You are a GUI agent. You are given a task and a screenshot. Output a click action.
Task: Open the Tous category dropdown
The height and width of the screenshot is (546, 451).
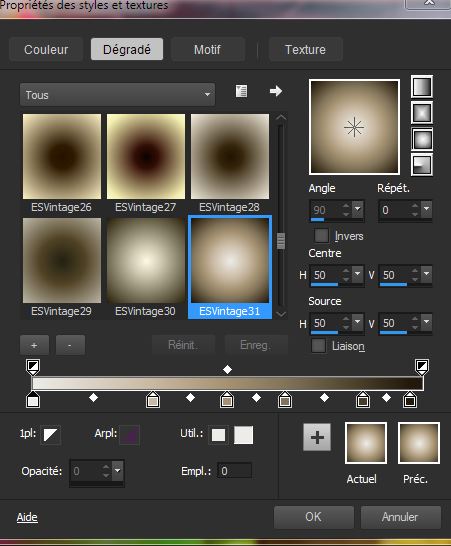click(x=117, y=94)
